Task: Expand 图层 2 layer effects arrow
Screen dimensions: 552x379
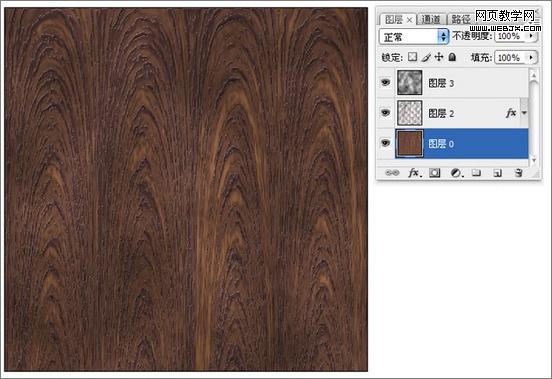Action: (524, 113)
